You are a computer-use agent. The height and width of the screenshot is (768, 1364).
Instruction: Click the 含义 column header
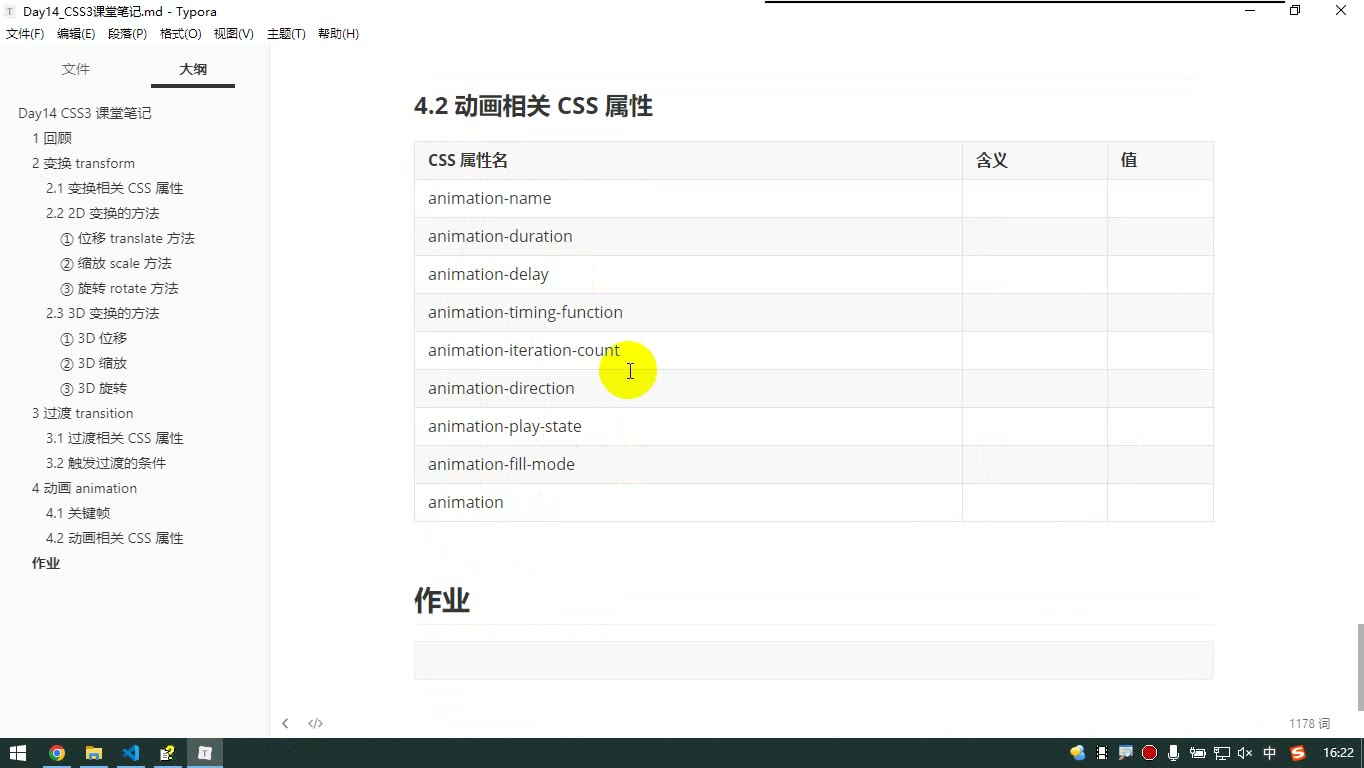click(x=1034, y=160)
